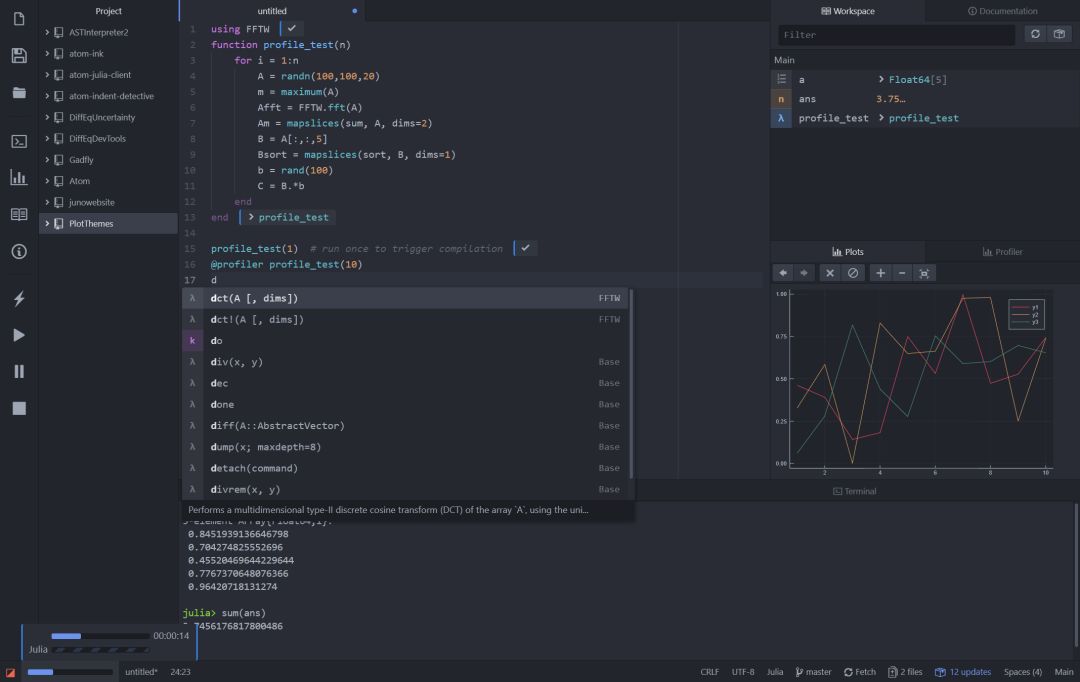This screenshot has width=1080, height=682.
Task: Expand the DiffEqDevTools folder
Action: pos(47,138)
